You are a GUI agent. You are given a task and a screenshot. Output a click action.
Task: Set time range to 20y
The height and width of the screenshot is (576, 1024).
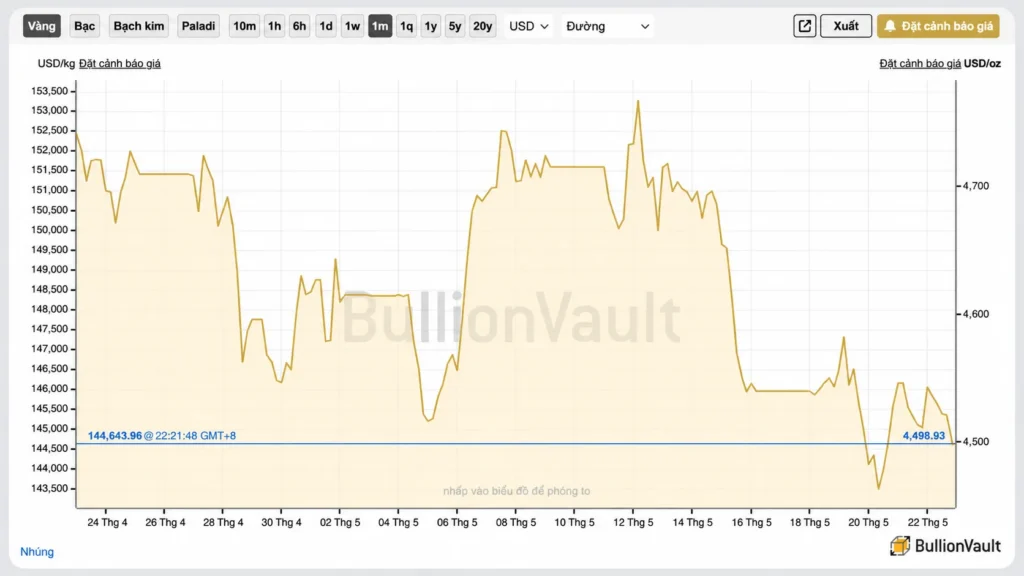(483, 26)
